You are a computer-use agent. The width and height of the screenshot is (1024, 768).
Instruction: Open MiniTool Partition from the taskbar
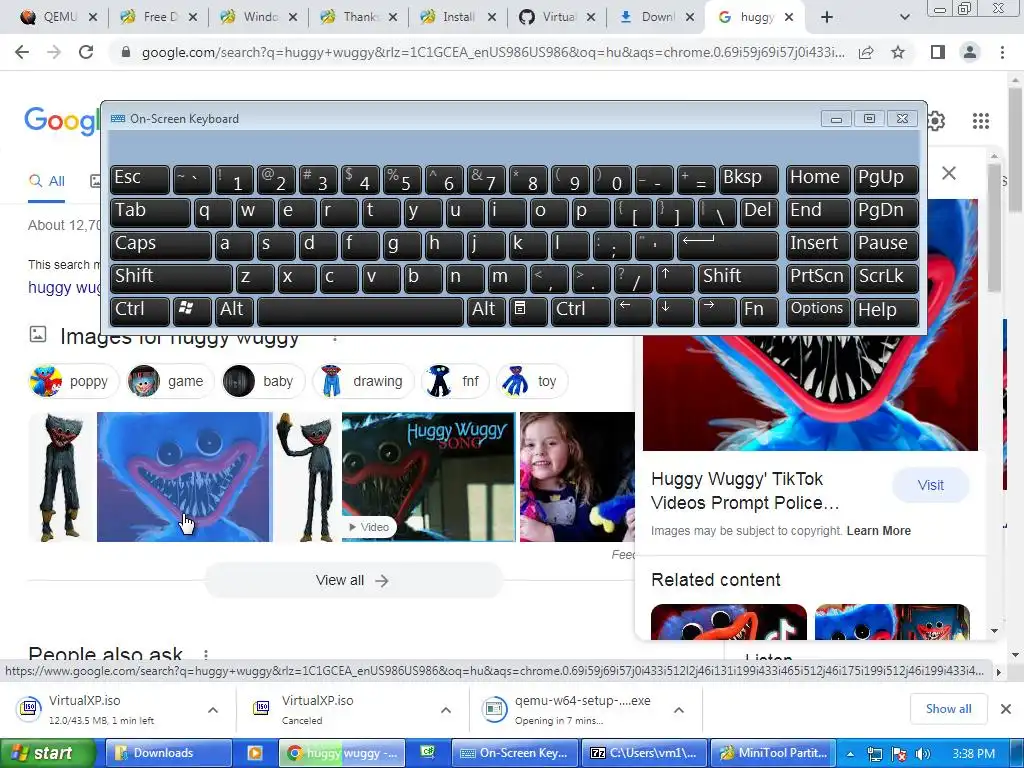[773, 753]
